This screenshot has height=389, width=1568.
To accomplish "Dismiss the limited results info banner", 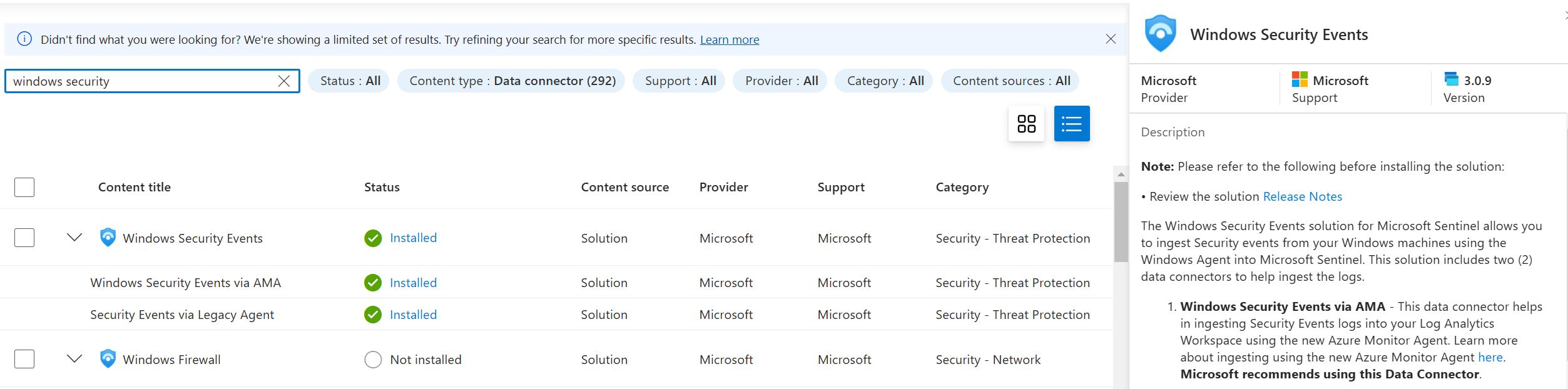I will pyautogui.click(x=1111, y=39).
